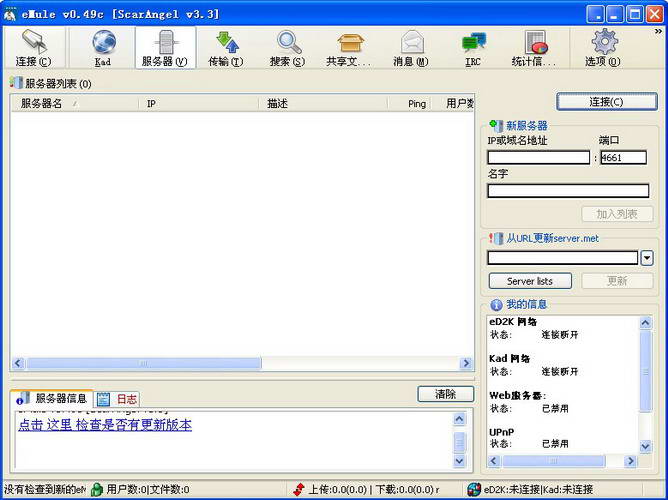Open Shared Files (共享文) page
Screen dimensions: 668x500
[x=349, y=47]
